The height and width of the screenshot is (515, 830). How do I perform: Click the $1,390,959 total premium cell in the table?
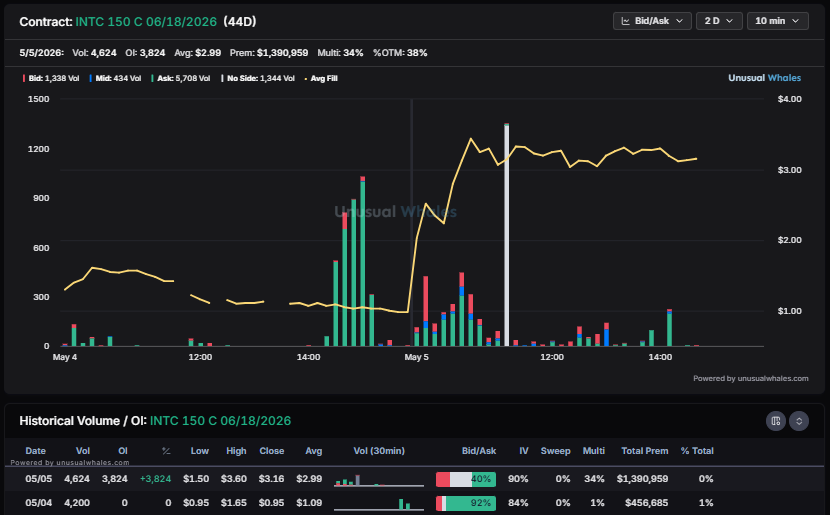coord(642,479)
